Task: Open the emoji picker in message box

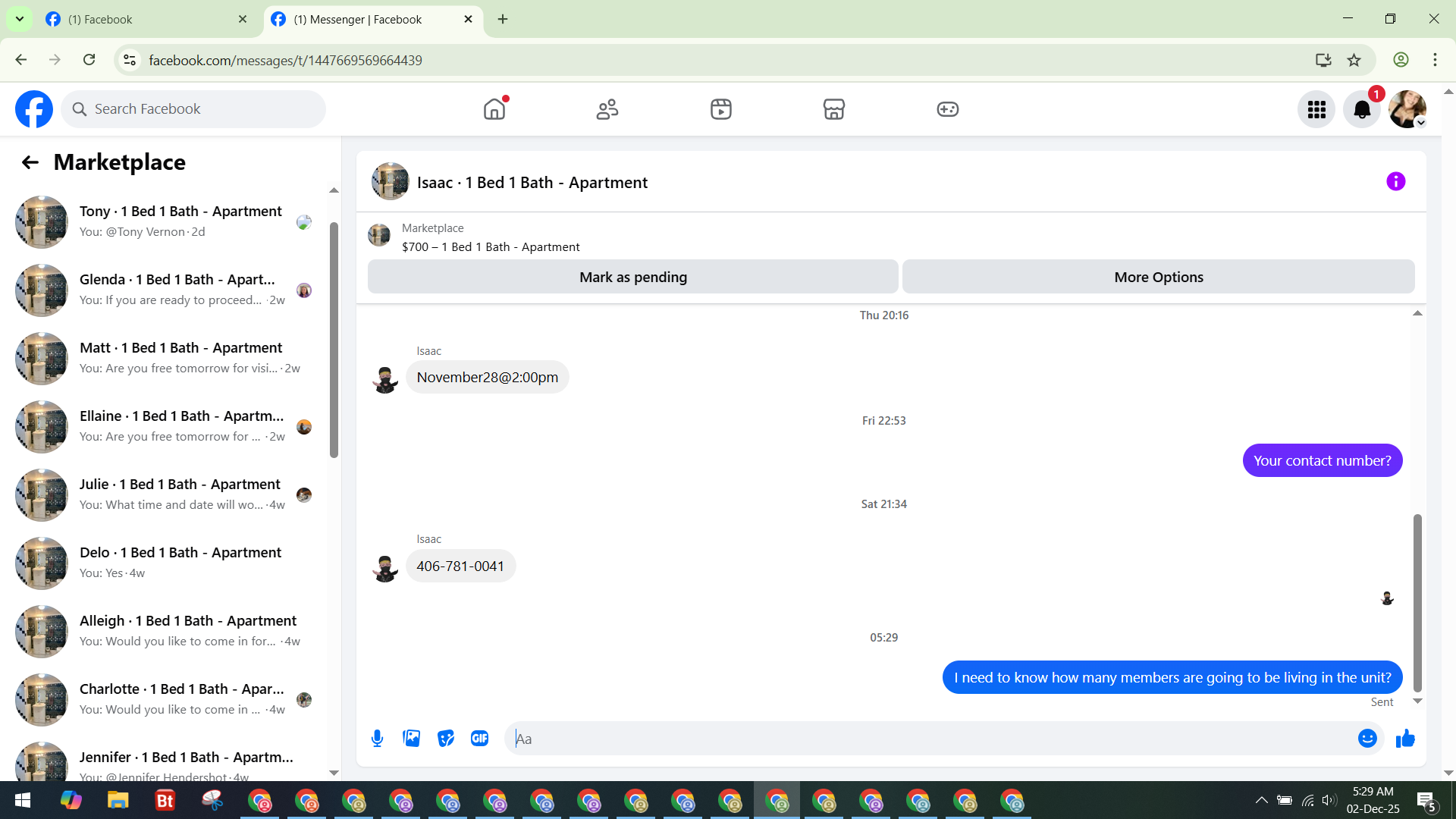Action: point(1367,739)
